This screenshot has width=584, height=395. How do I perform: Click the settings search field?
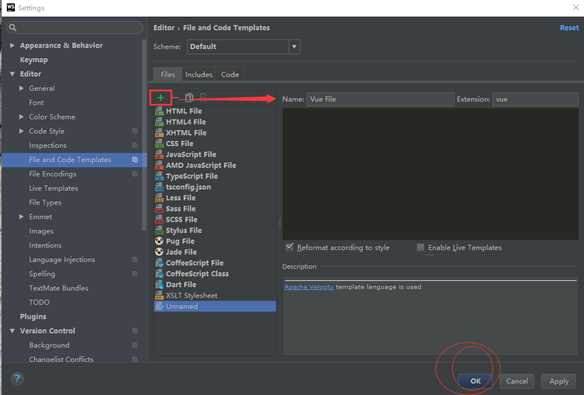75,28
